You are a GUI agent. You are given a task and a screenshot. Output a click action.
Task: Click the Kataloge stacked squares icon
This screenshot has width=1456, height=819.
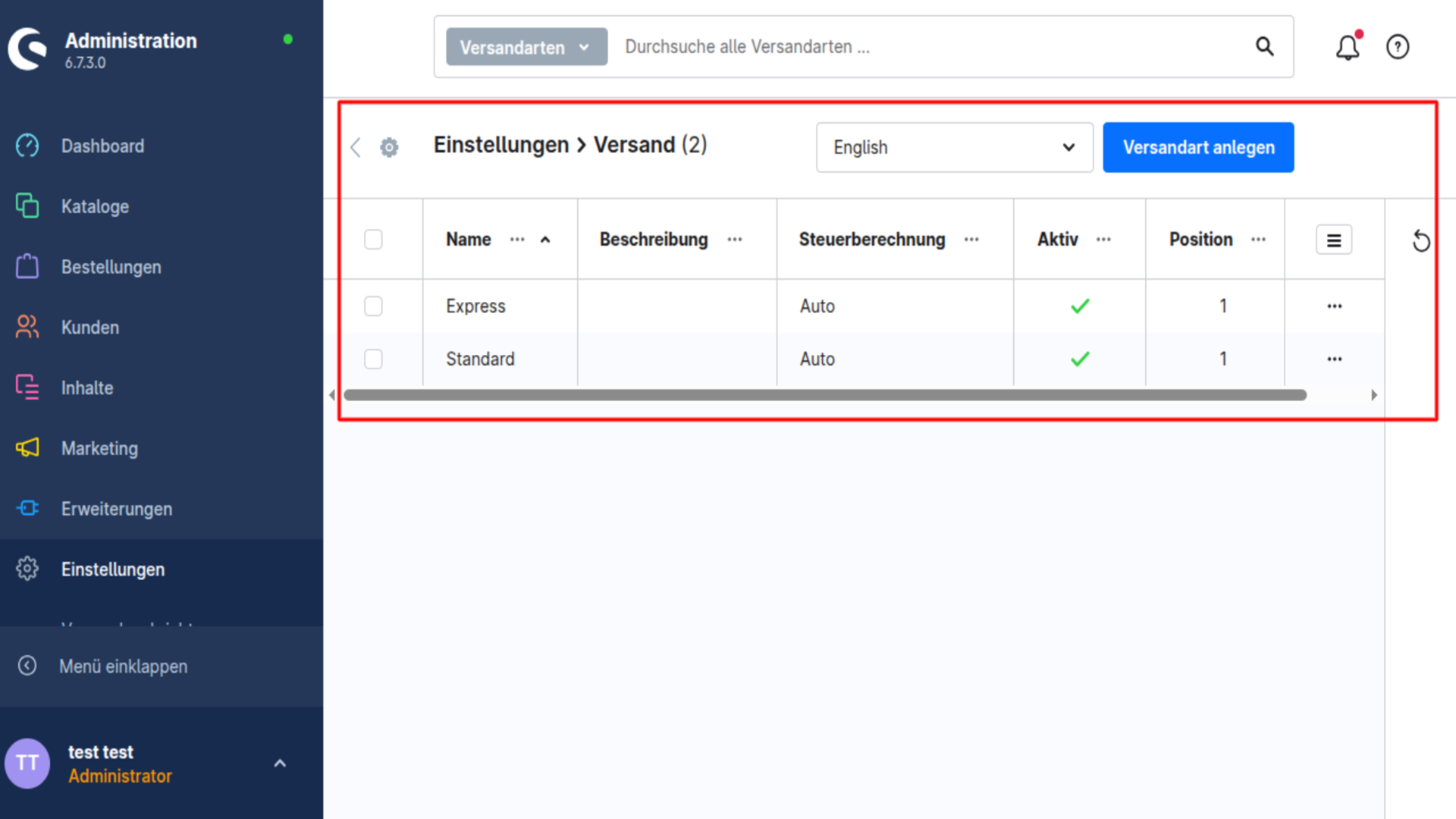(27, 206)
